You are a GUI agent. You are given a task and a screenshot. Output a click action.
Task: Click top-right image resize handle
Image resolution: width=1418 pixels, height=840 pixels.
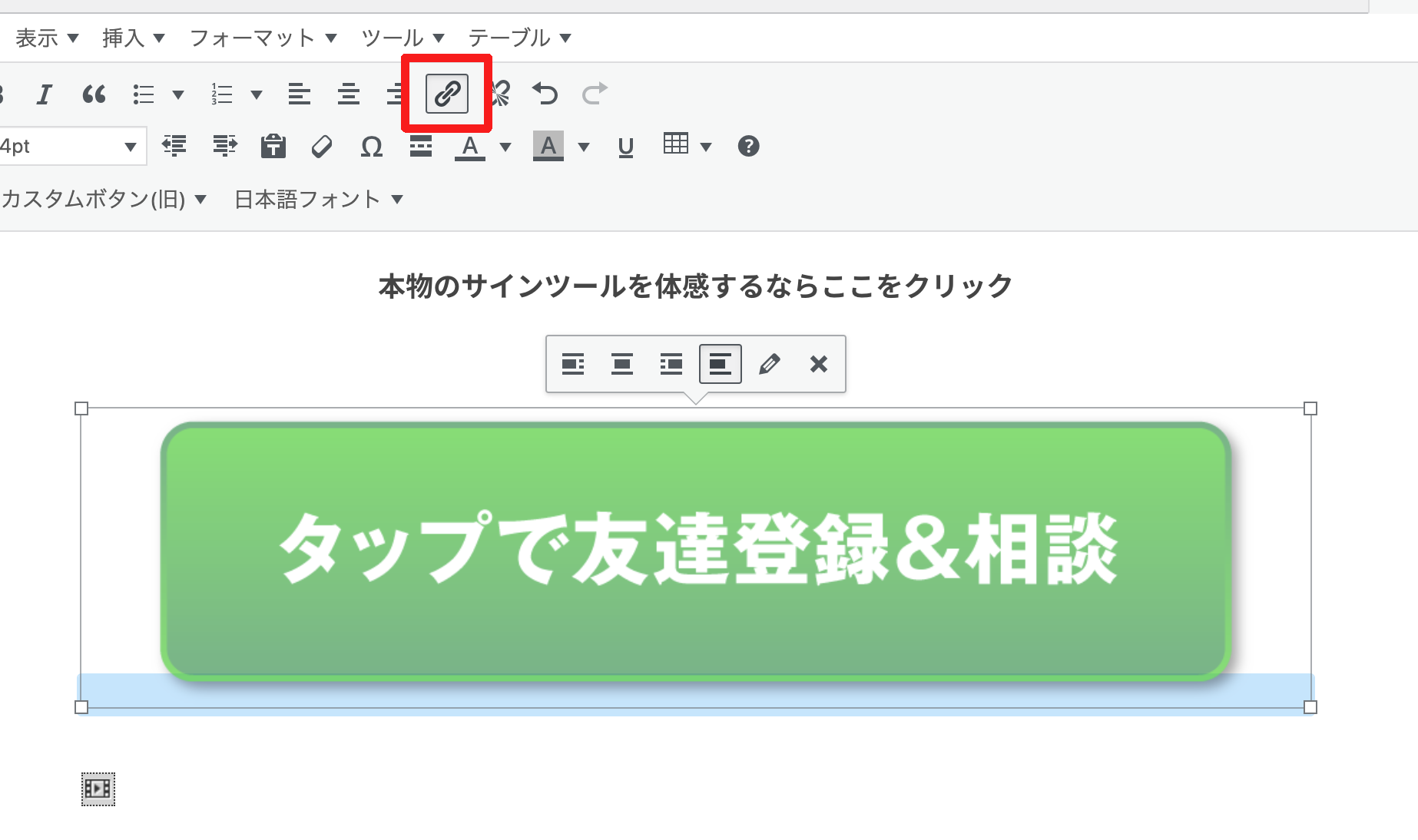pyautogui.click(x=1310, y=408)
